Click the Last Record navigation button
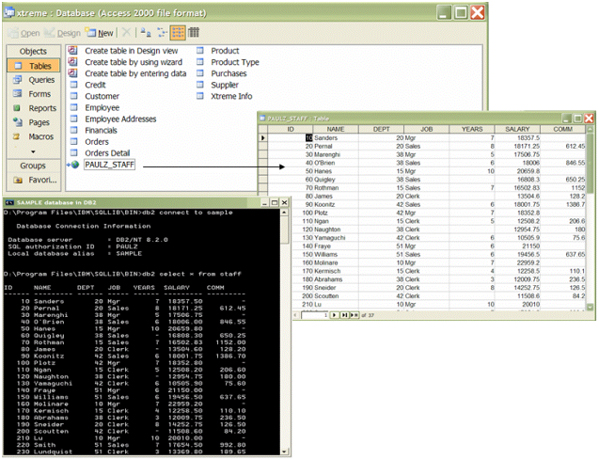 click(344, 315)
